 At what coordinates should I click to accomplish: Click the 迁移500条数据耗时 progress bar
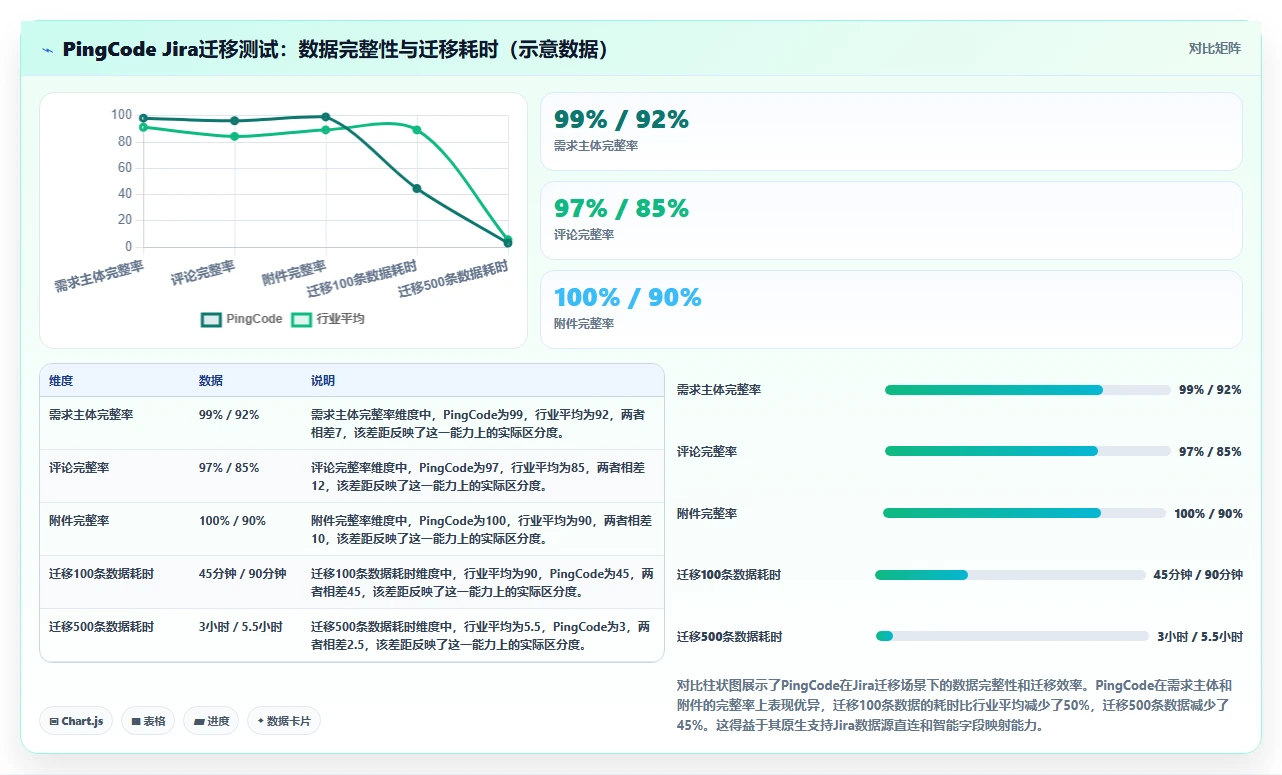point(1012,636)
